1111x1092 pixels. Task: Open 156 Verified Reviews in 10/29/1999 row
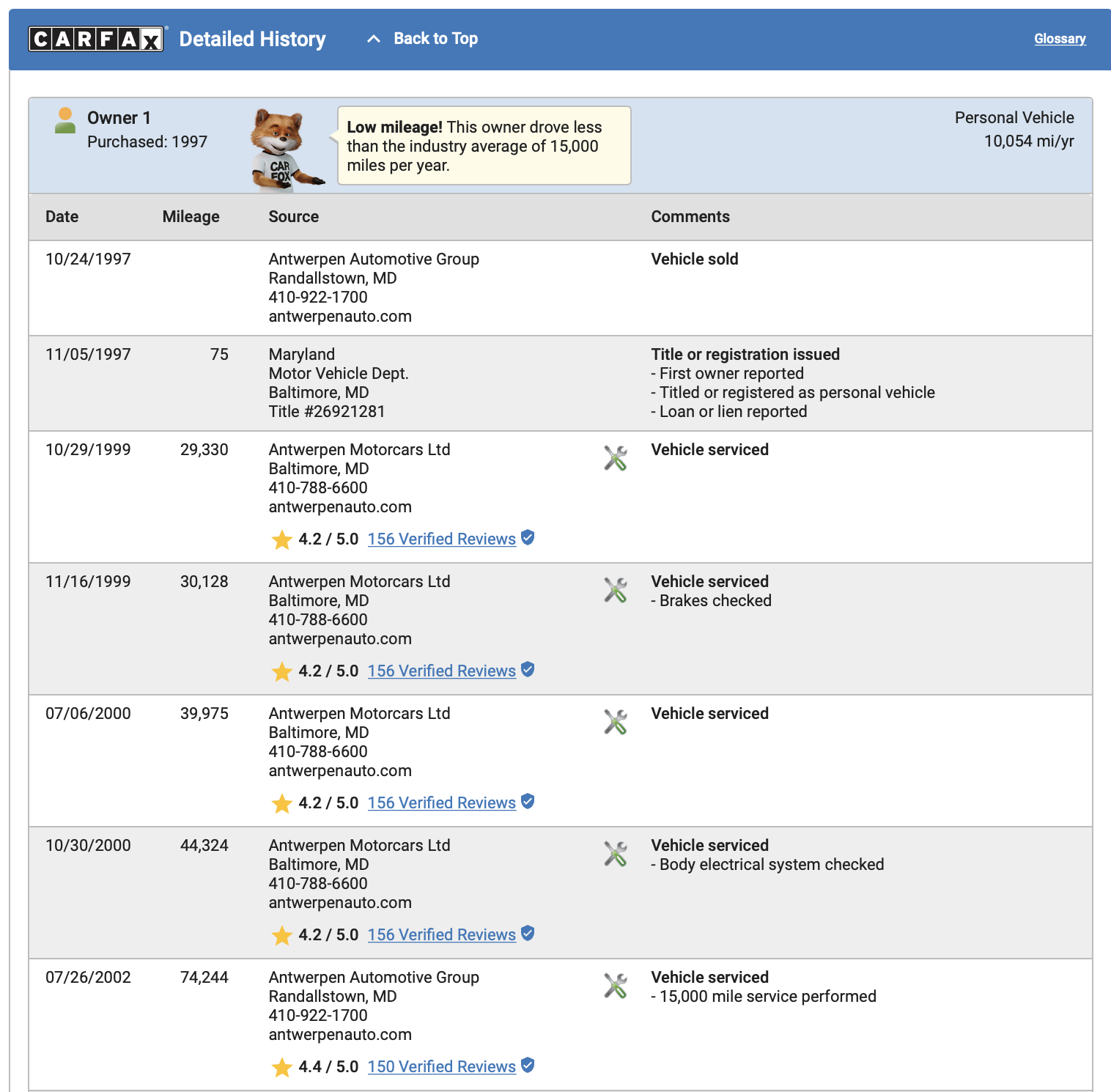click(x=442, y=539)
